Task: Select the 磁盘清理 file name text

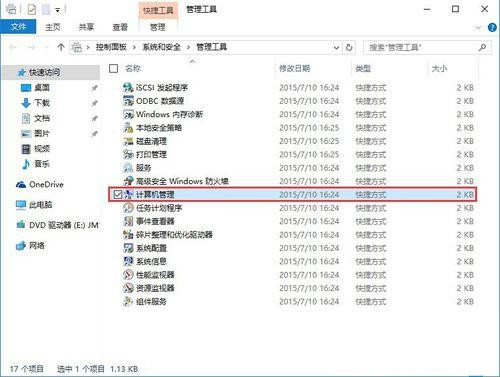Action: (151, 141)
